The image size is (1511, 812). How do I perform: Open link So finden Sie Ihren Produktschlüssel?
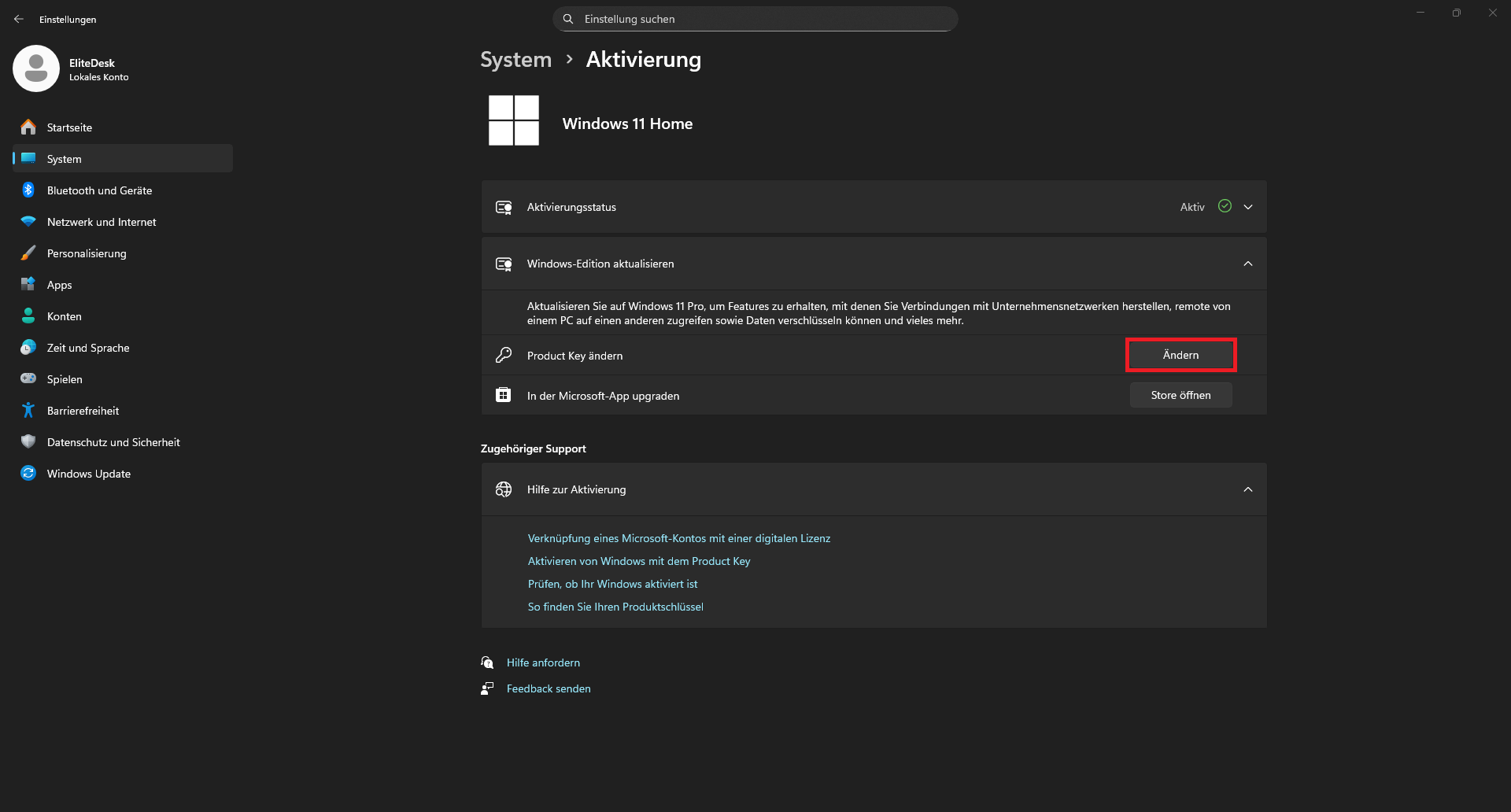click(x=615, y=607)
